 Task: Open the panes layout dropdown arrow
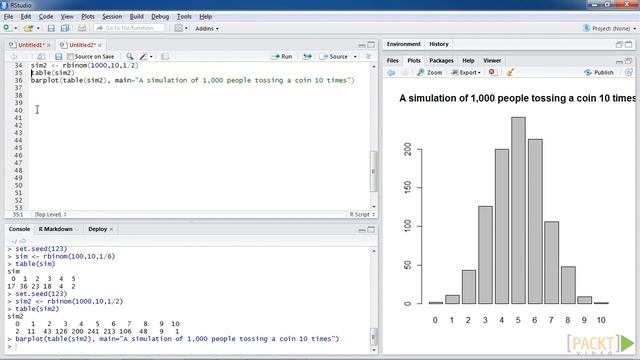pyautogui.click(x=187, y=29)
